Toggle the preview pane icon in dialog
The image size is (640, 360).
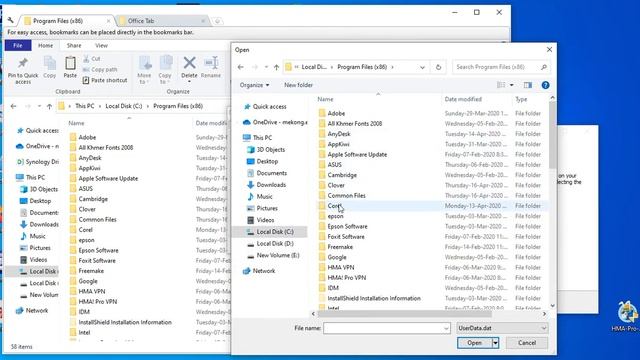(528, 85)
